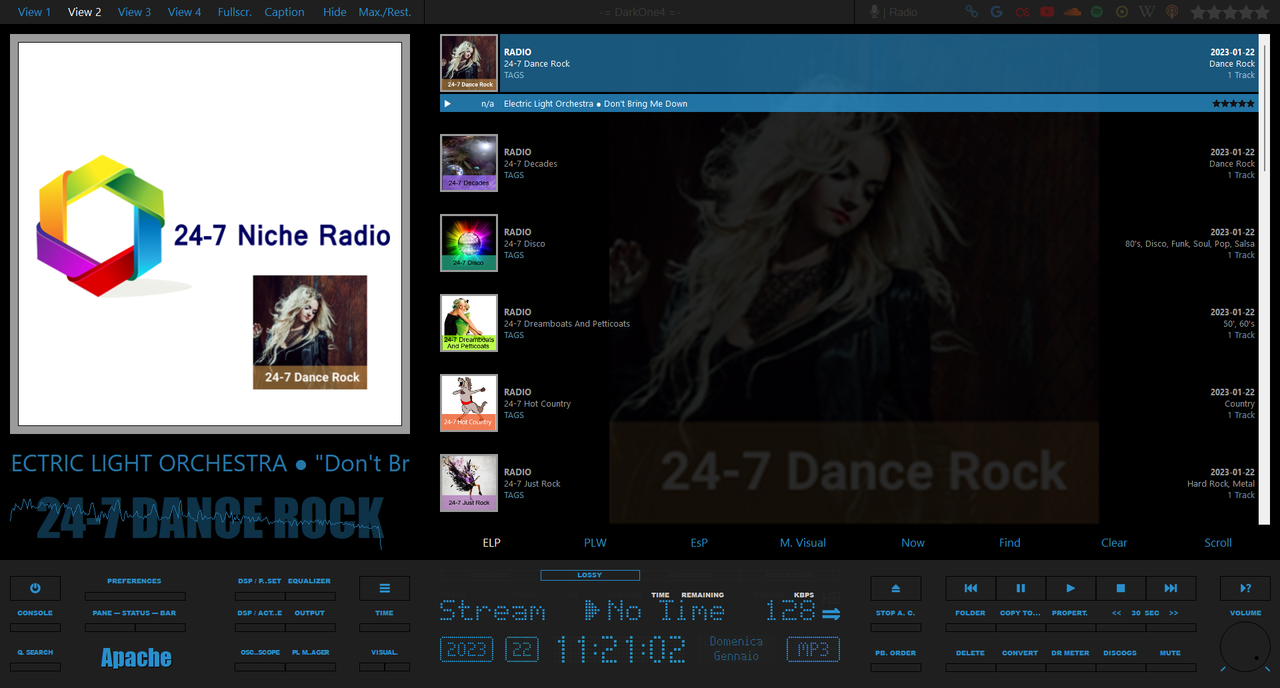Image resolution: width=1280 pixels, height=688 pixels.
Task: Stop playback with the stop button
Action: (1121, 588)
